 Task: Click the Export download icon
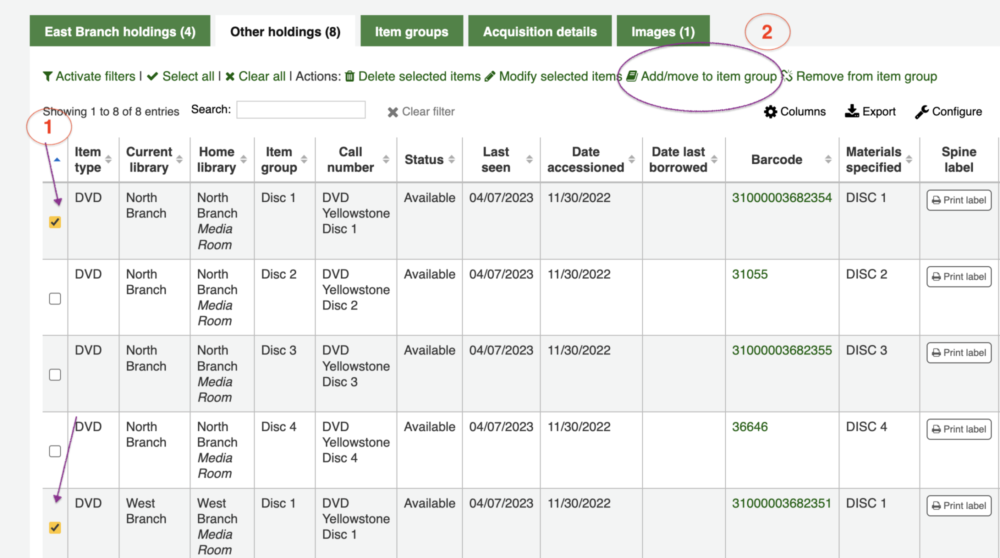[x=852, y=112]
